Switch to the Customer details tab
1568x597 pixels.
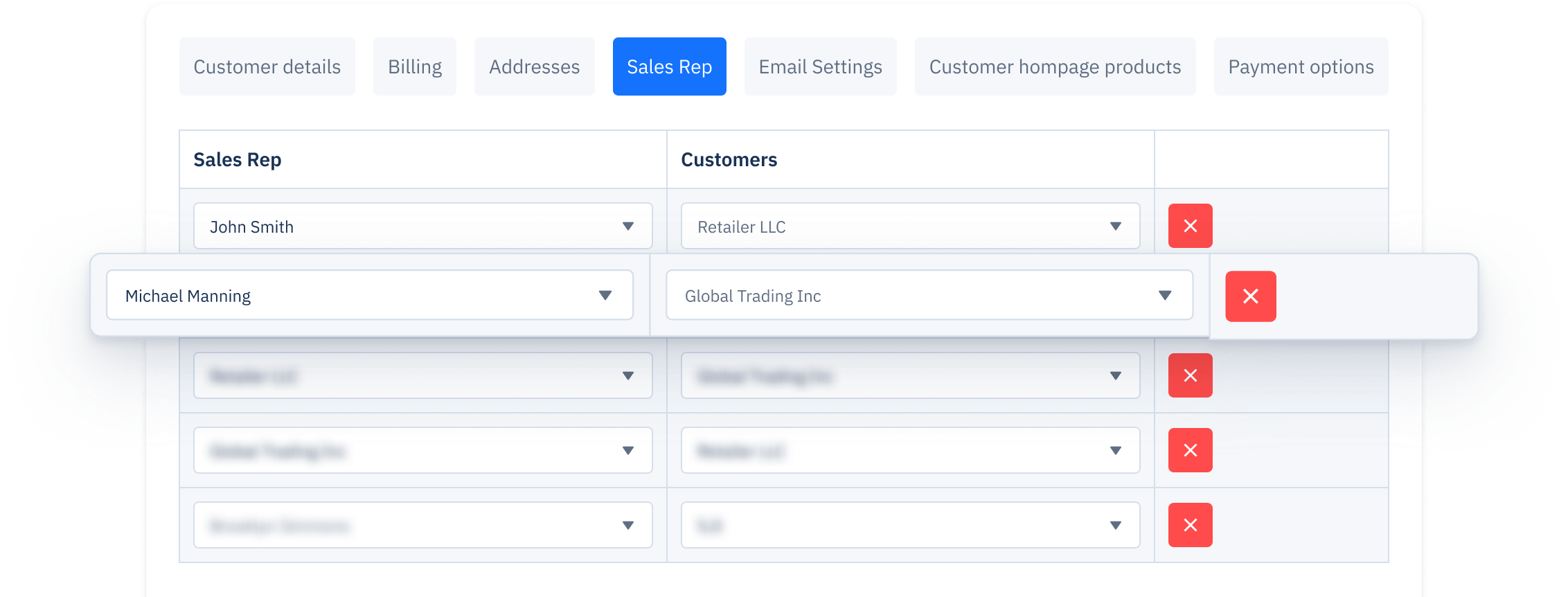click(x=267, y=66)
